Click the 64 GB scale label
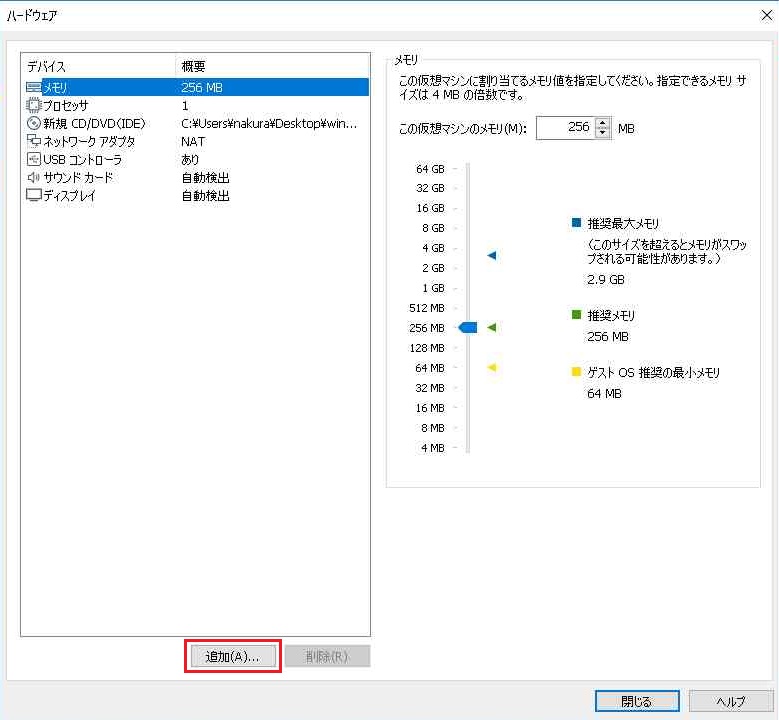The height and width of the screenshot is (720, 779). 430,169
